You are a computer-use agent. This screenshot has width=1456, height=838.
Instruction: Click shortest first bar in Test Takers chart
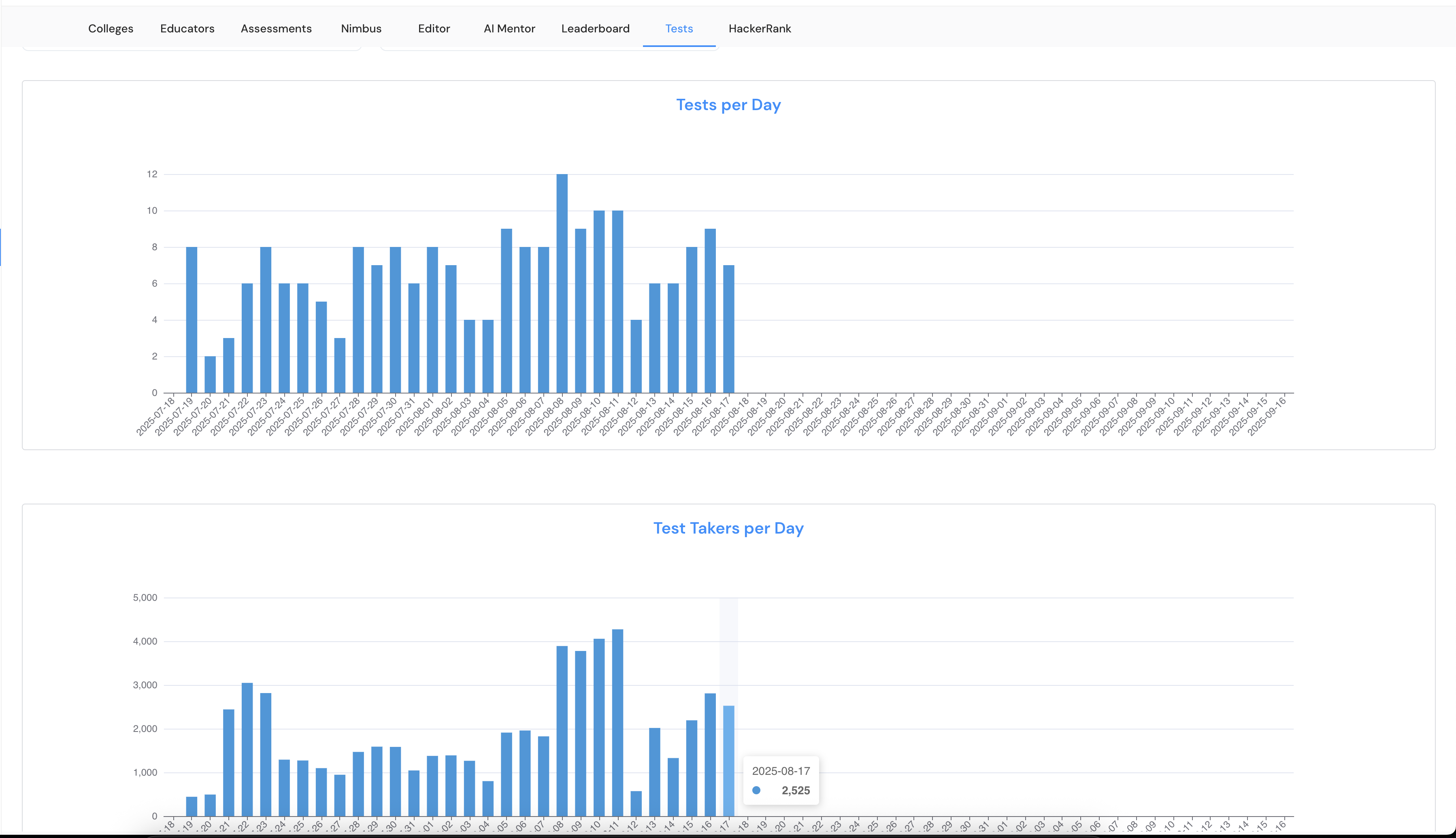[192, 807]
